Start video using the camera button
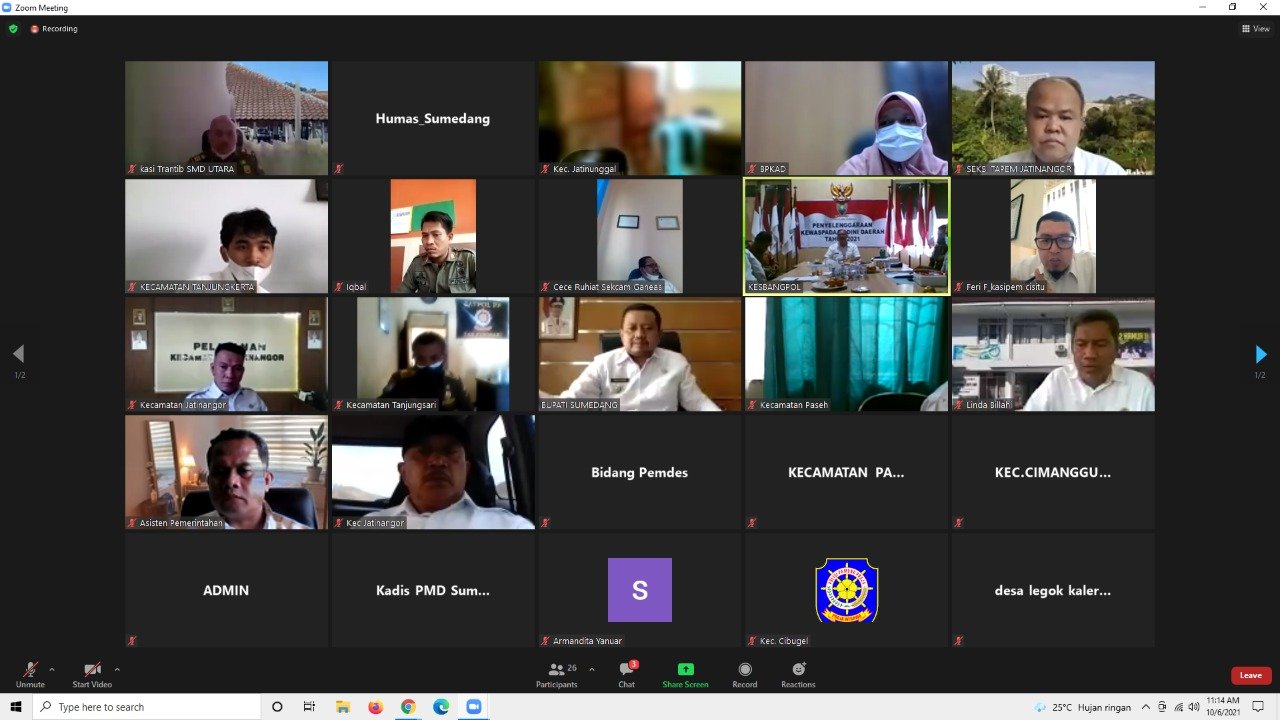The height and width of the screenshot is (720, 1280). click(92, 671)
